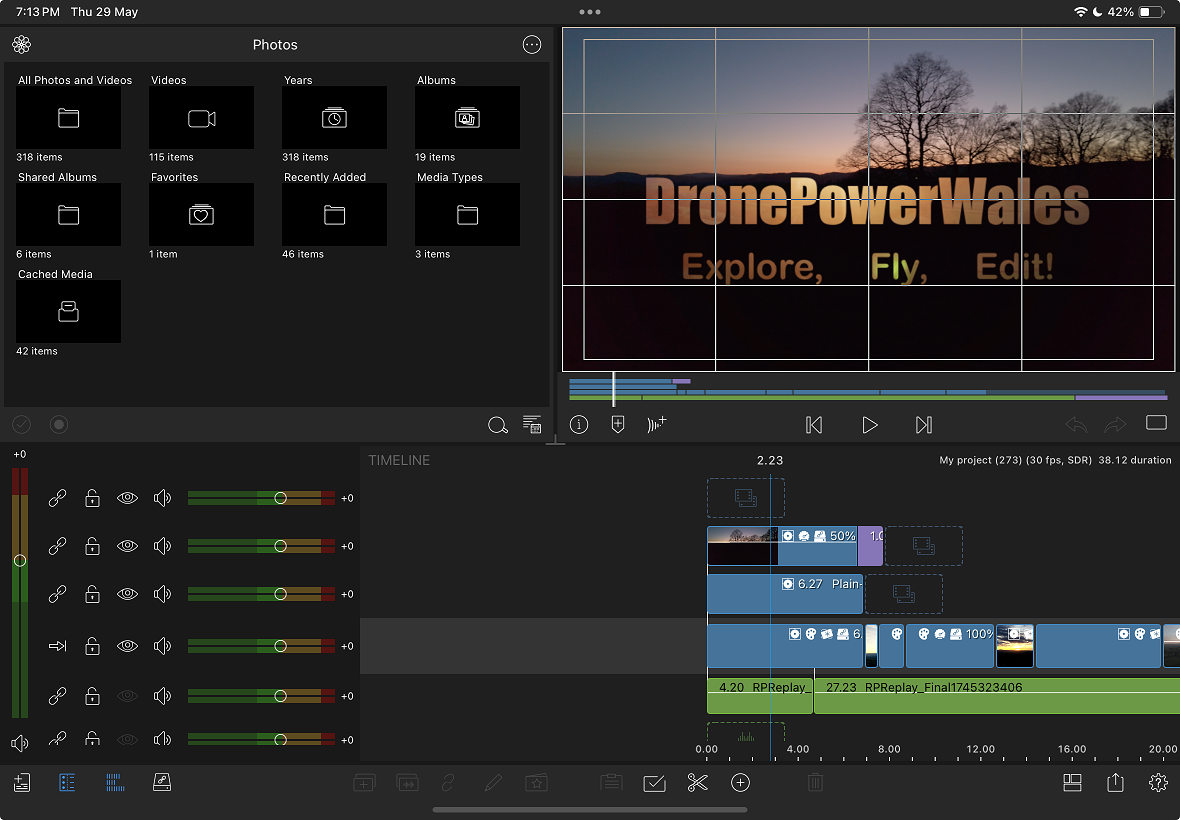Tap the clipboard icon in timeline toolbar
Screen dimensions: 1180x820
pyautogui.click(x=611, y=783)
